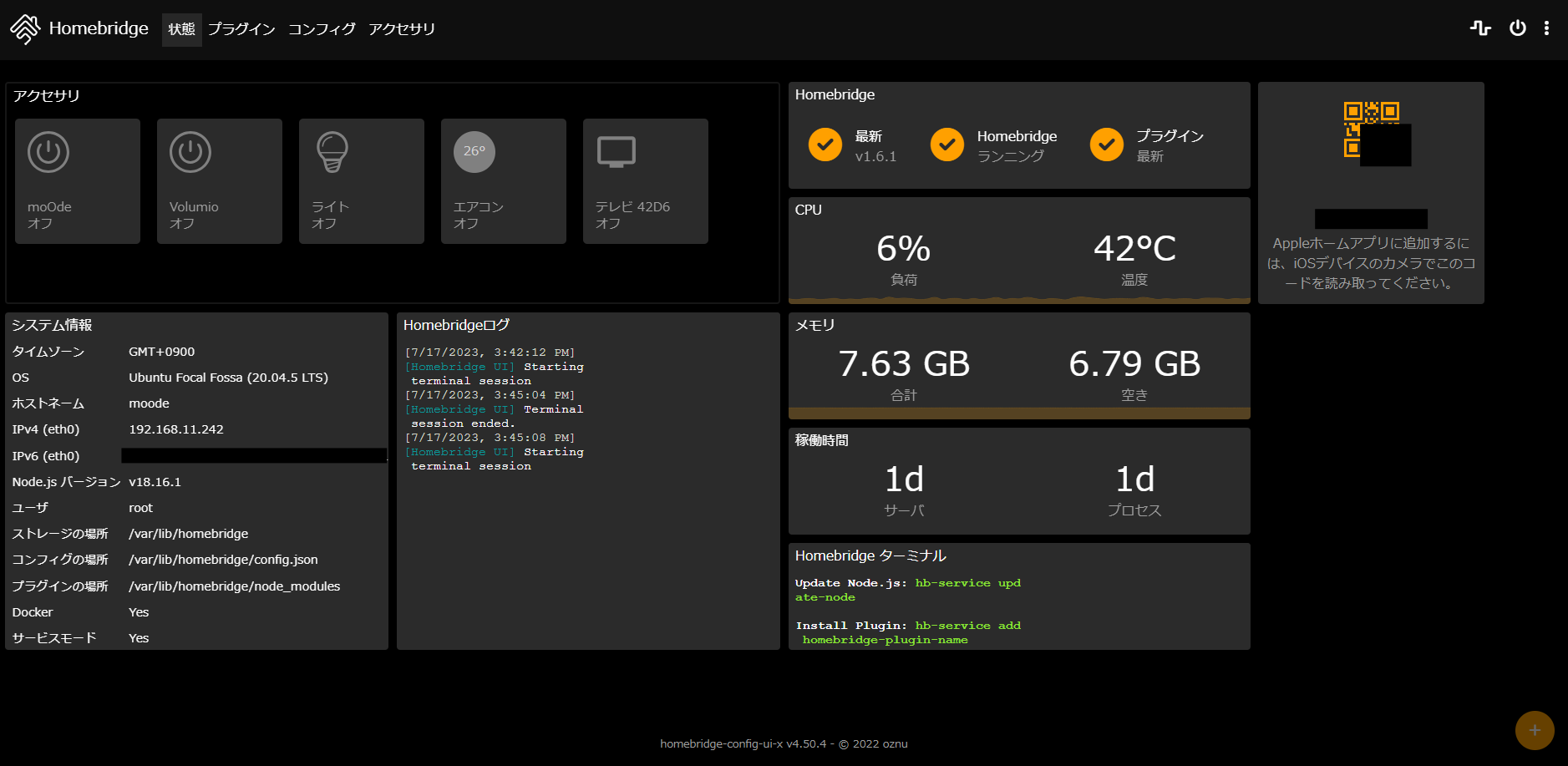Click the Homebridge title link
1568x766 pixels.
pyautogui.click(x=99, y=28)
